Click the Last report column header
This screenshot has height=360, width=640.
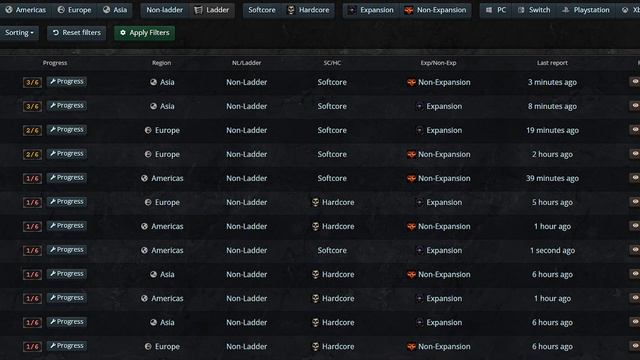tap(552, 63)
